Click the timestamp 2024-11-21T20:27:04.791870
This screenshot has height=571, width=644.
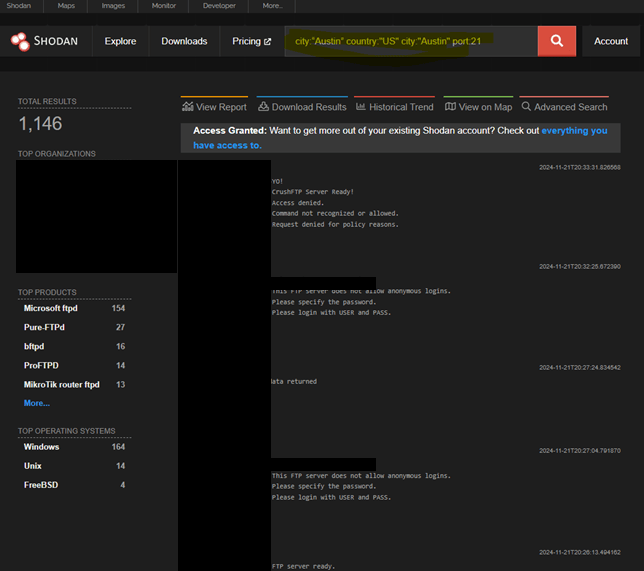[580, 451]
